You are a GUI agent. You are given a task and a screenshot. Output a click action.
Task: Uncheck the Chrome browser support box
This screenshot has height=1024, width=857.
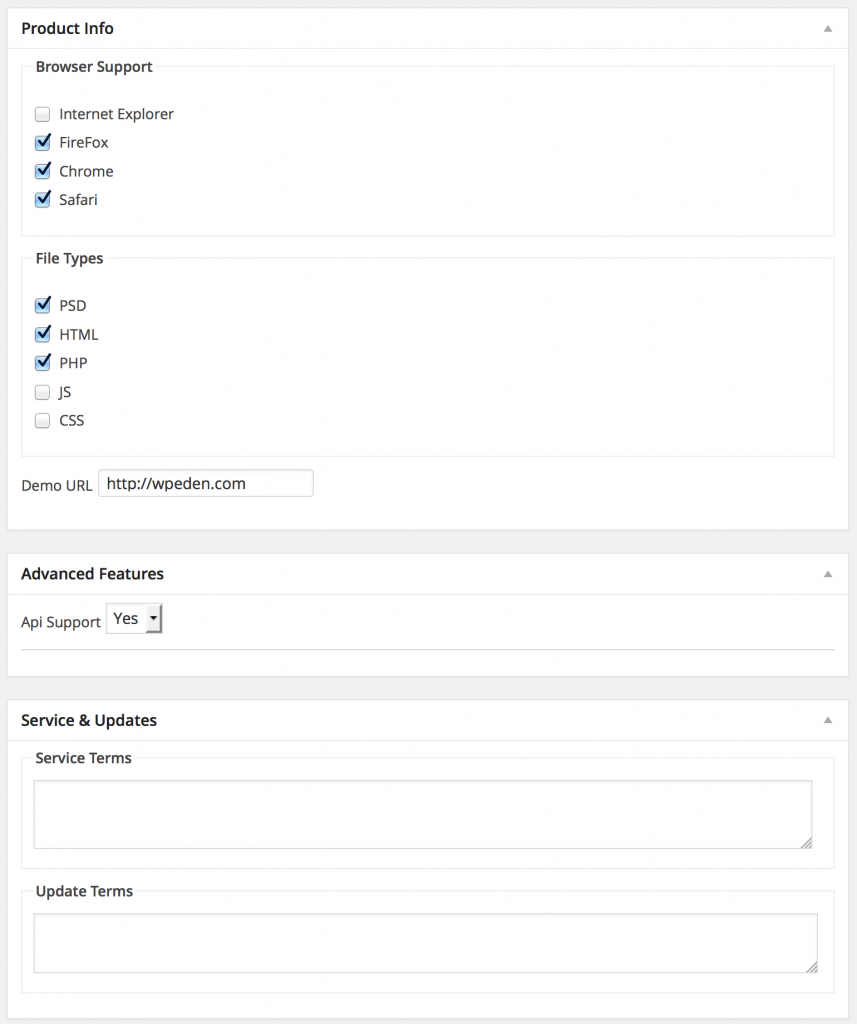(x=42, y=171)
